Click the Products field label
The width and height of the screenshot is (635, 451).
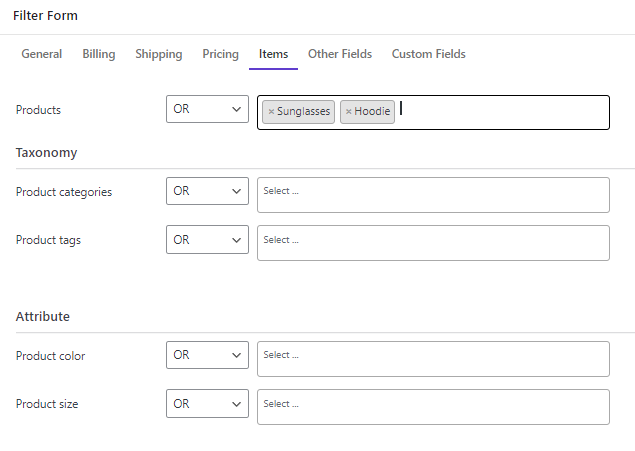[x=38, y=110]
